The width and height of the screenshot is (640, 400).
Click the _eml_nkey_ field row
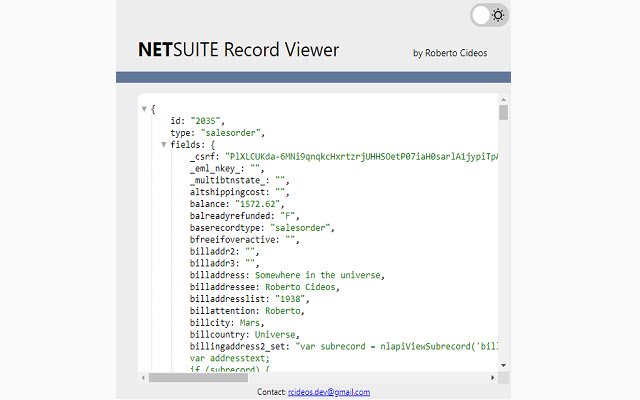click(x=227, y=169)
